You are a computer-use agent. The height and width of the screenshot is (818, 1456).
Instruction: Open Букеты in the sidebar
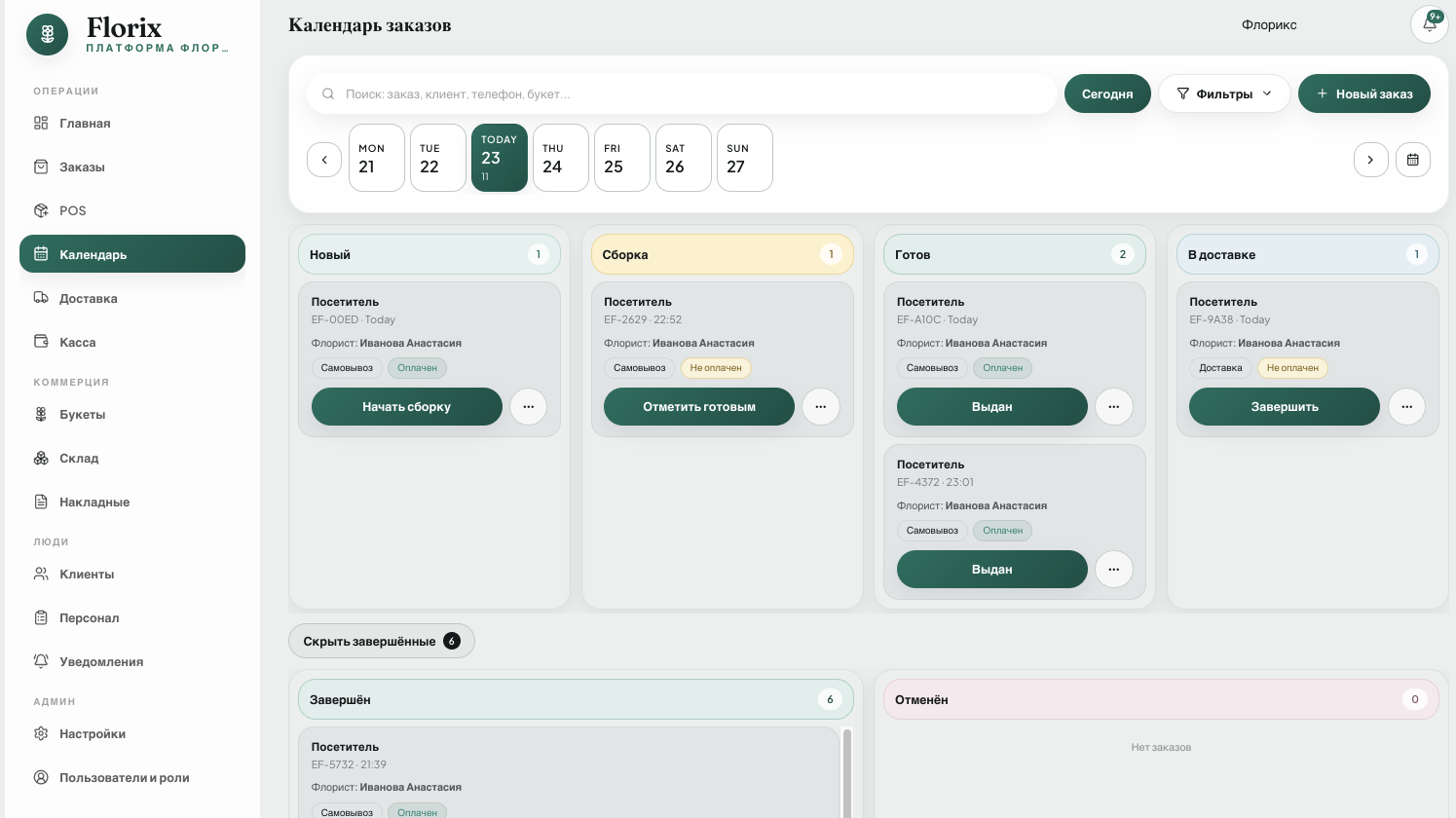point(132,415)
